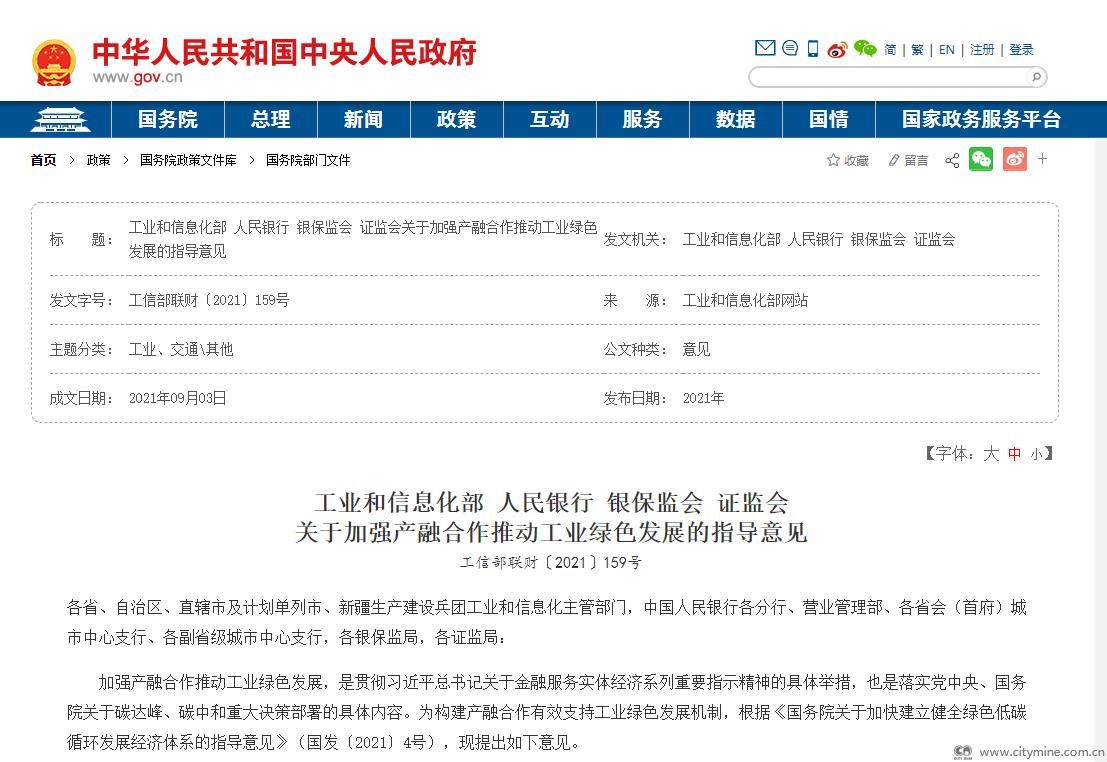Click the 登录 login link
The height and width of the screenshot is (762, 1107).
(1021, 49)
